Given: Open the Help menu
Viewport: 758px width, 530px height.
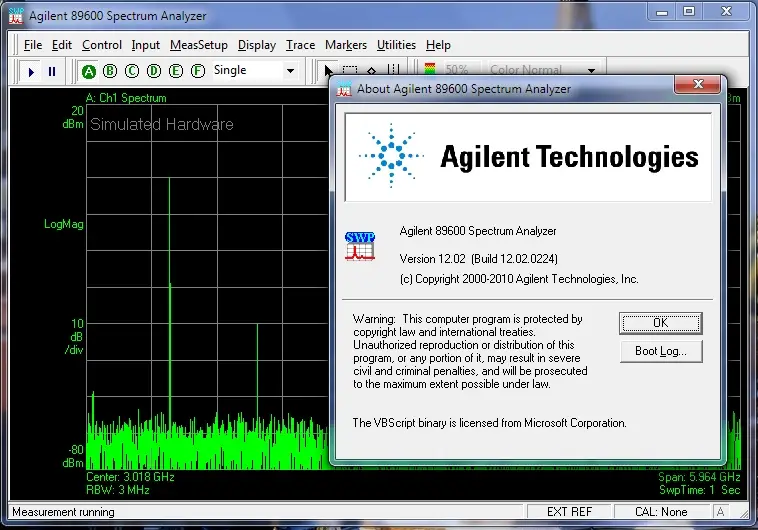Looking at the screenshot, I should click(x=438, y=45).
